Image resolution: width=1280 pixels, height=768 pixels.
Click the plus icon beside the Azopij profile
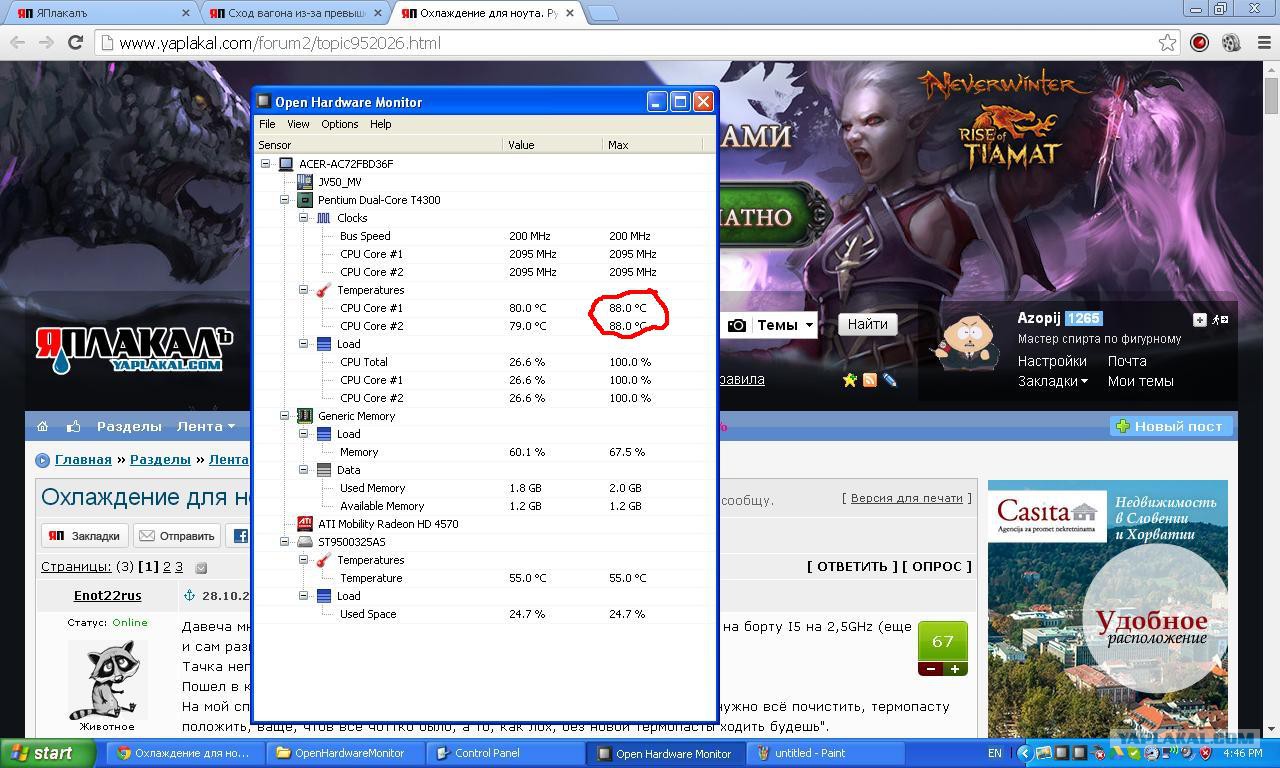[1200, 320]
